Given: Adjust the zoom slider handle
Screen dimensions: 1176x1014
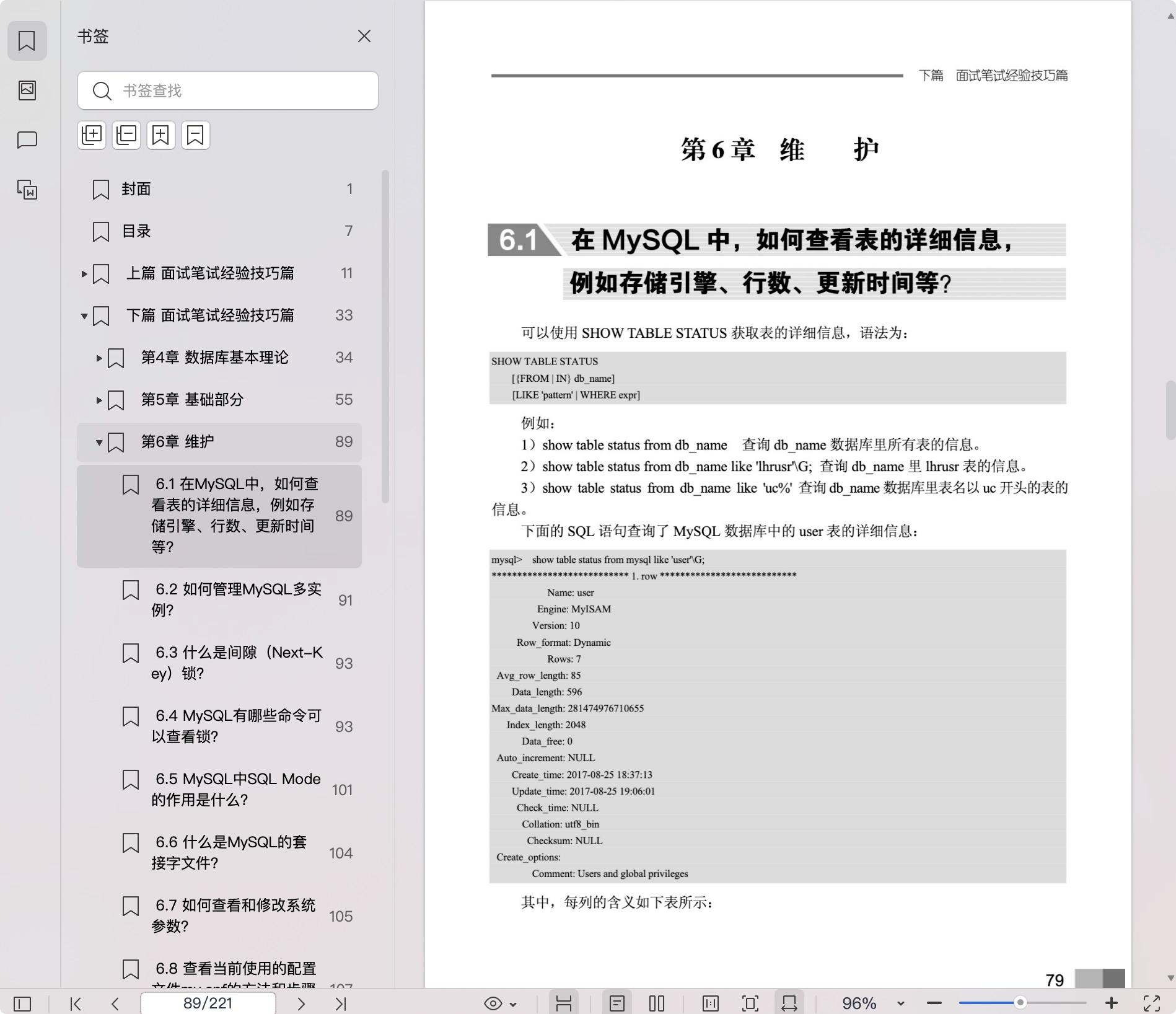Looking at the screenshot, I should (x=1020, y=1003).
